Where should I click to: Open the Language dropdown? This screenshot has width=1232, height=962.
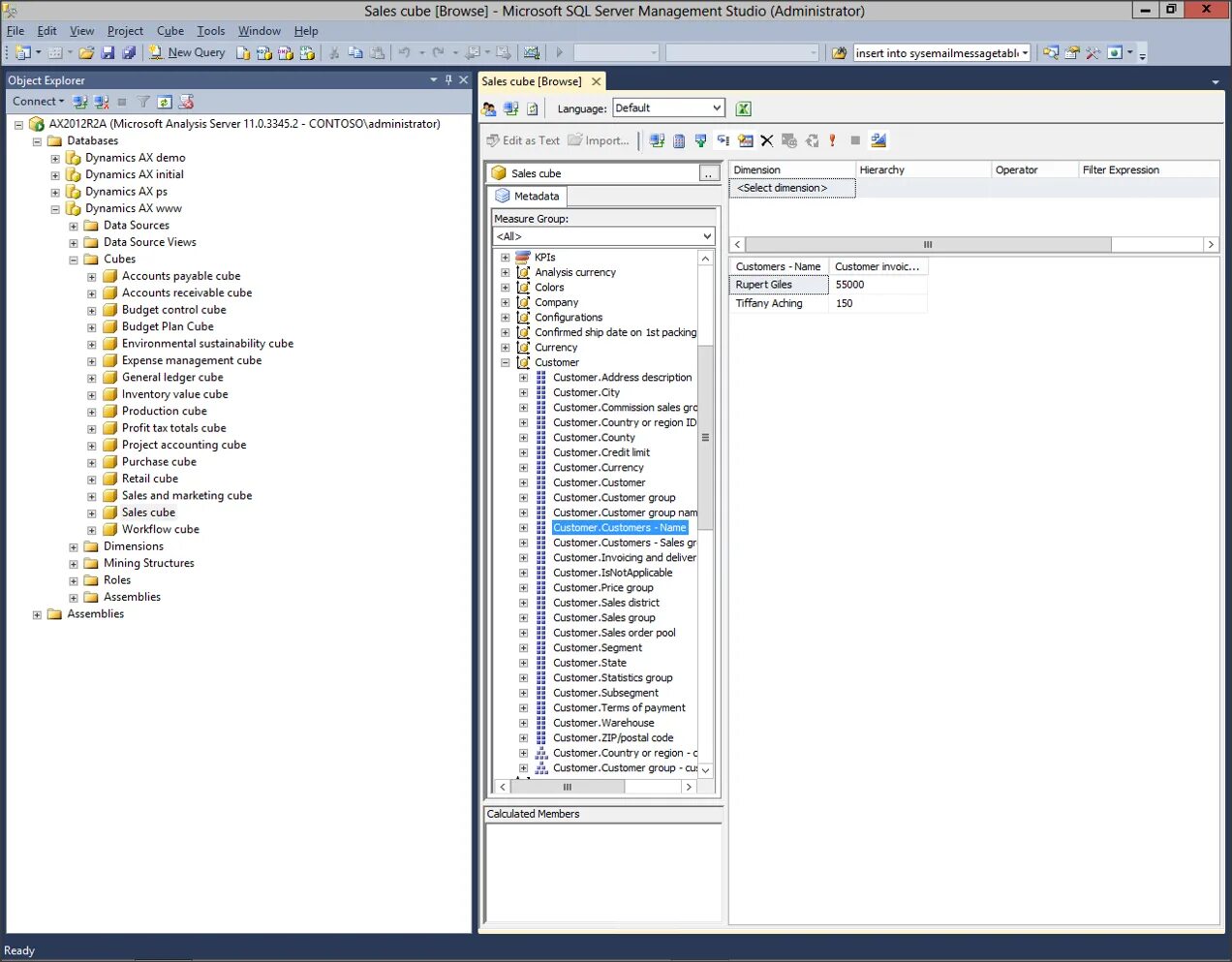(x=669, y=109)
